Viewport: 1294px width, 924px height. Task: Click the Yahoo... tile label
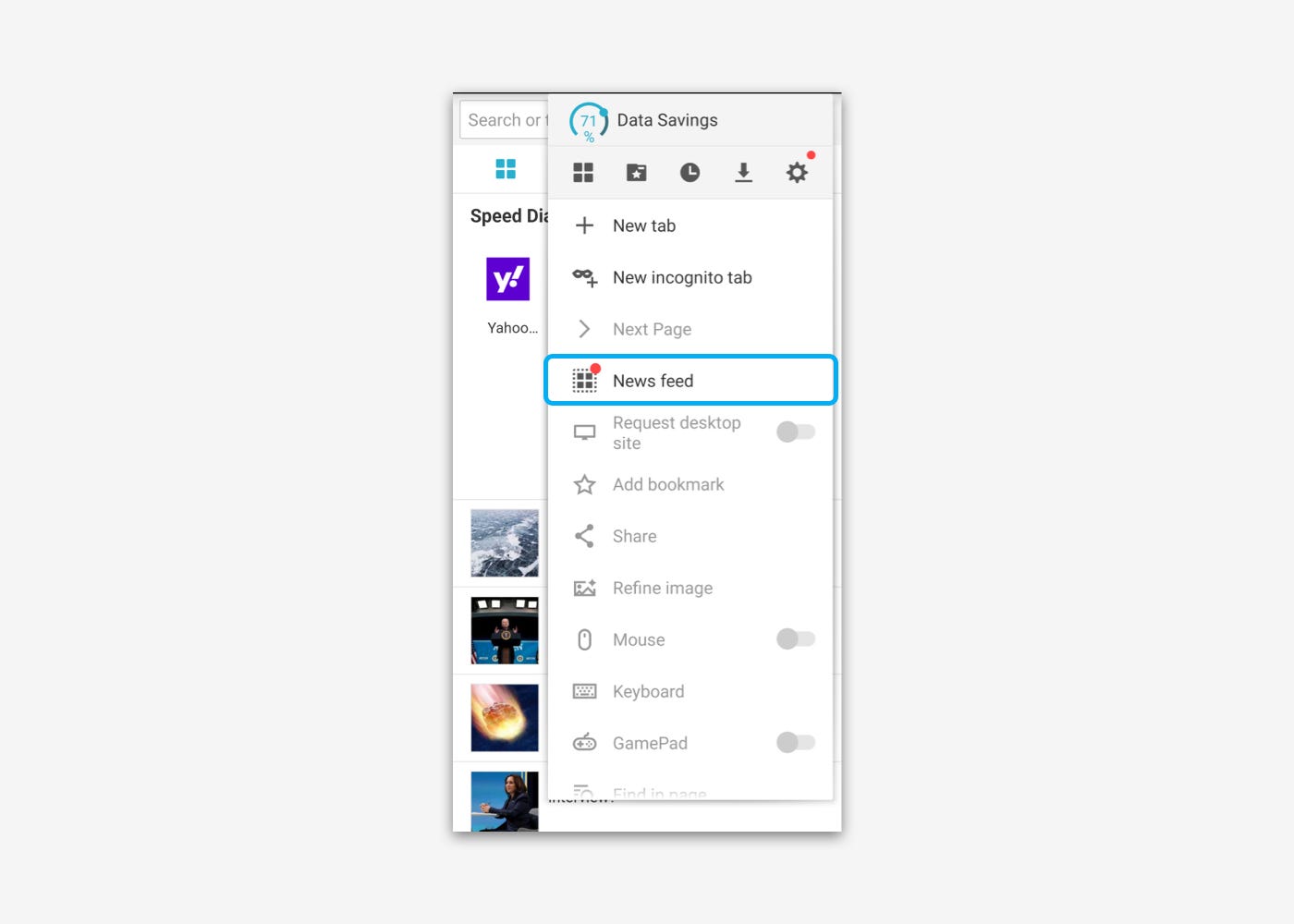pos(512,328)
